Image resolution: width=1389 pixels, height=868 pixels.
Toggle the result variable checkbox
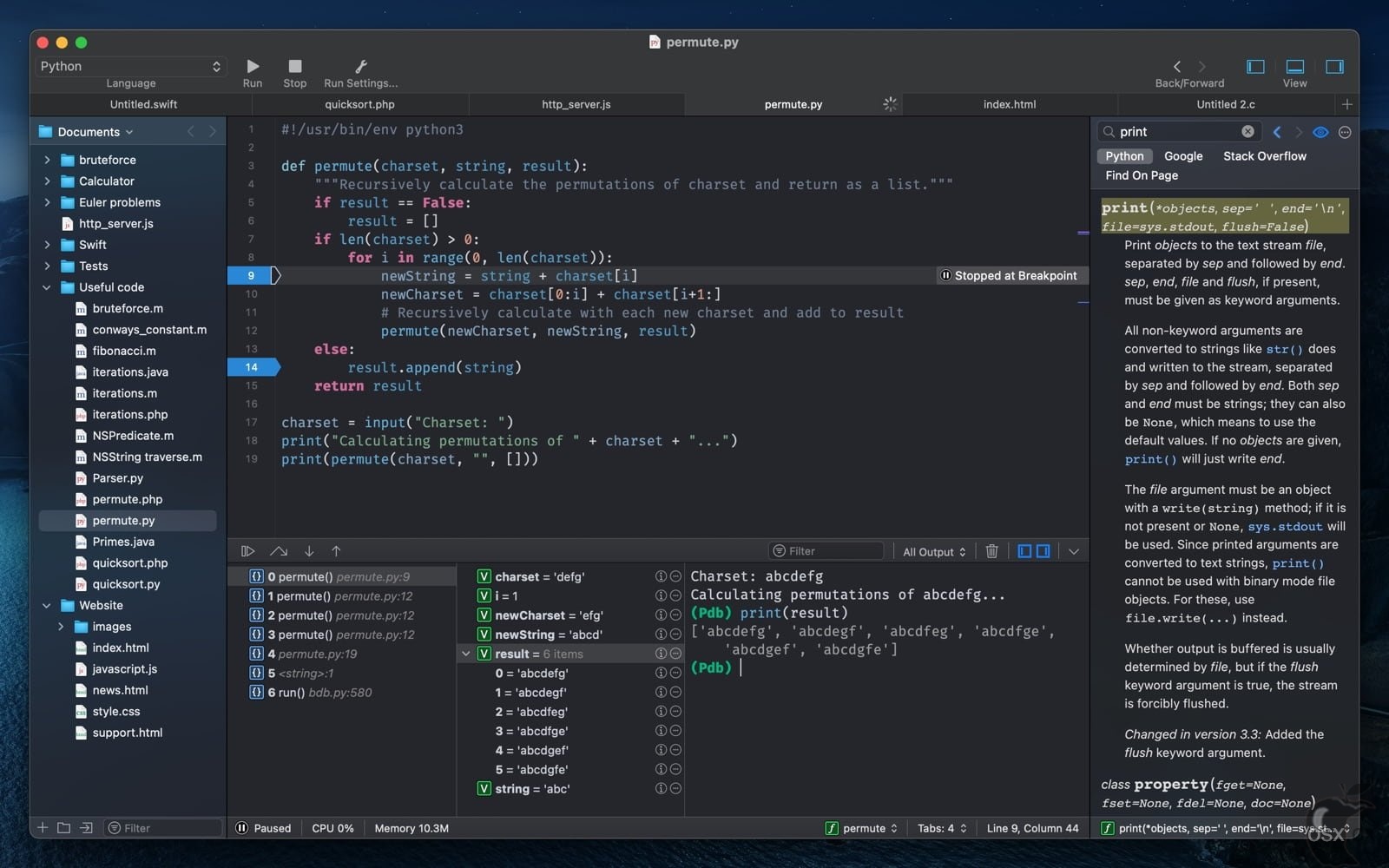tap(484, 654)
